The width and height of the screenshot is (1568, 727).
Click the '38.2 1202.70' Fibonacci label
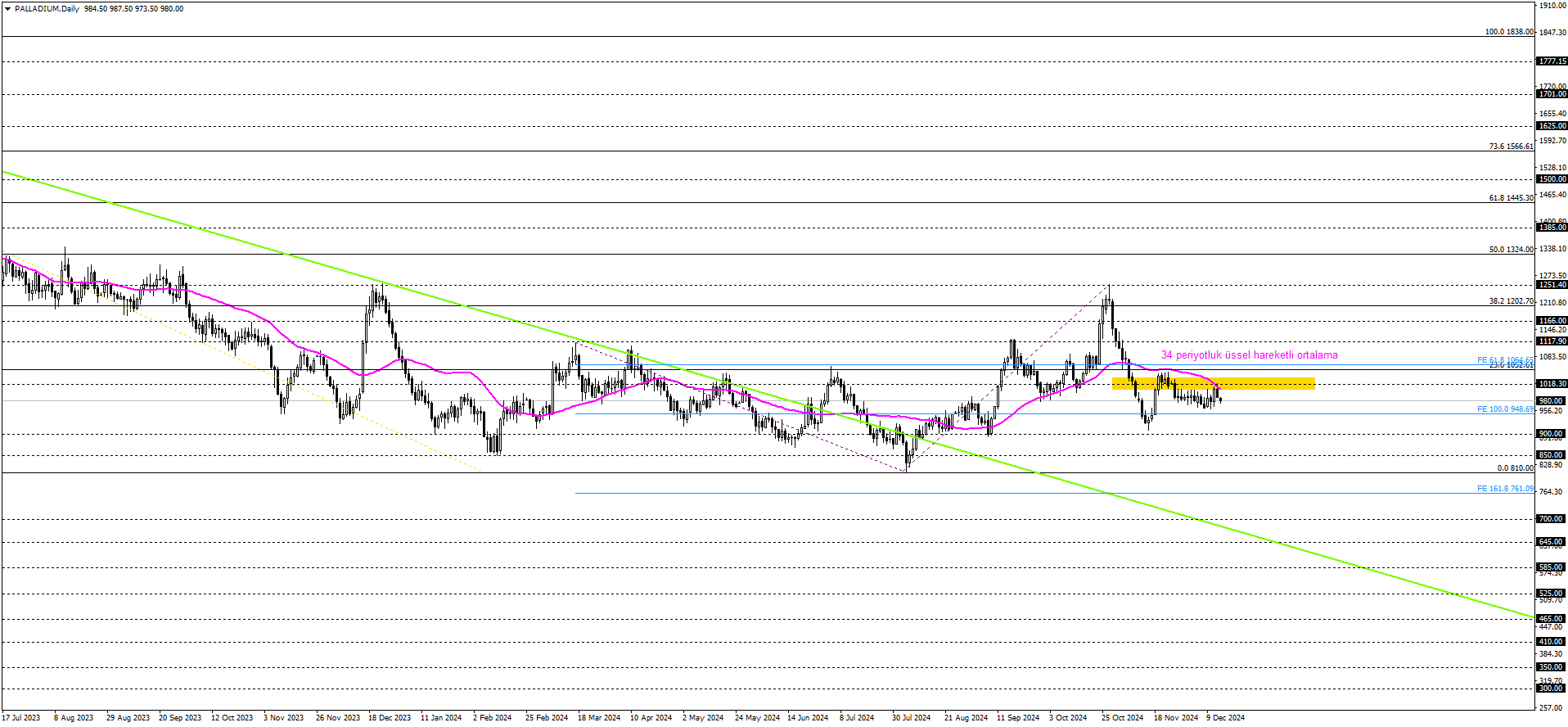1511,301
